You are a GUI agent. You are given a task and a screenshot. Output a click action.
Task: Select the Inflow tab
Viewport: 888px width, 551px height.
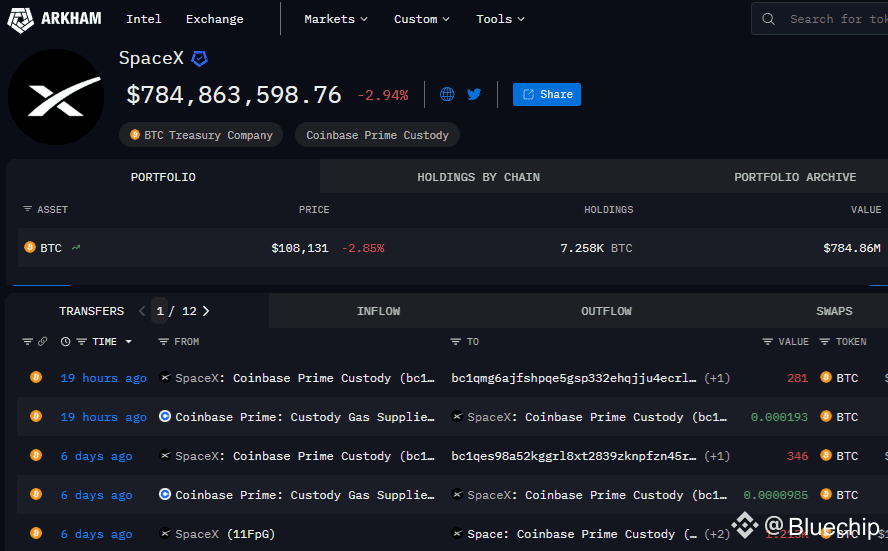pos(378,311)
